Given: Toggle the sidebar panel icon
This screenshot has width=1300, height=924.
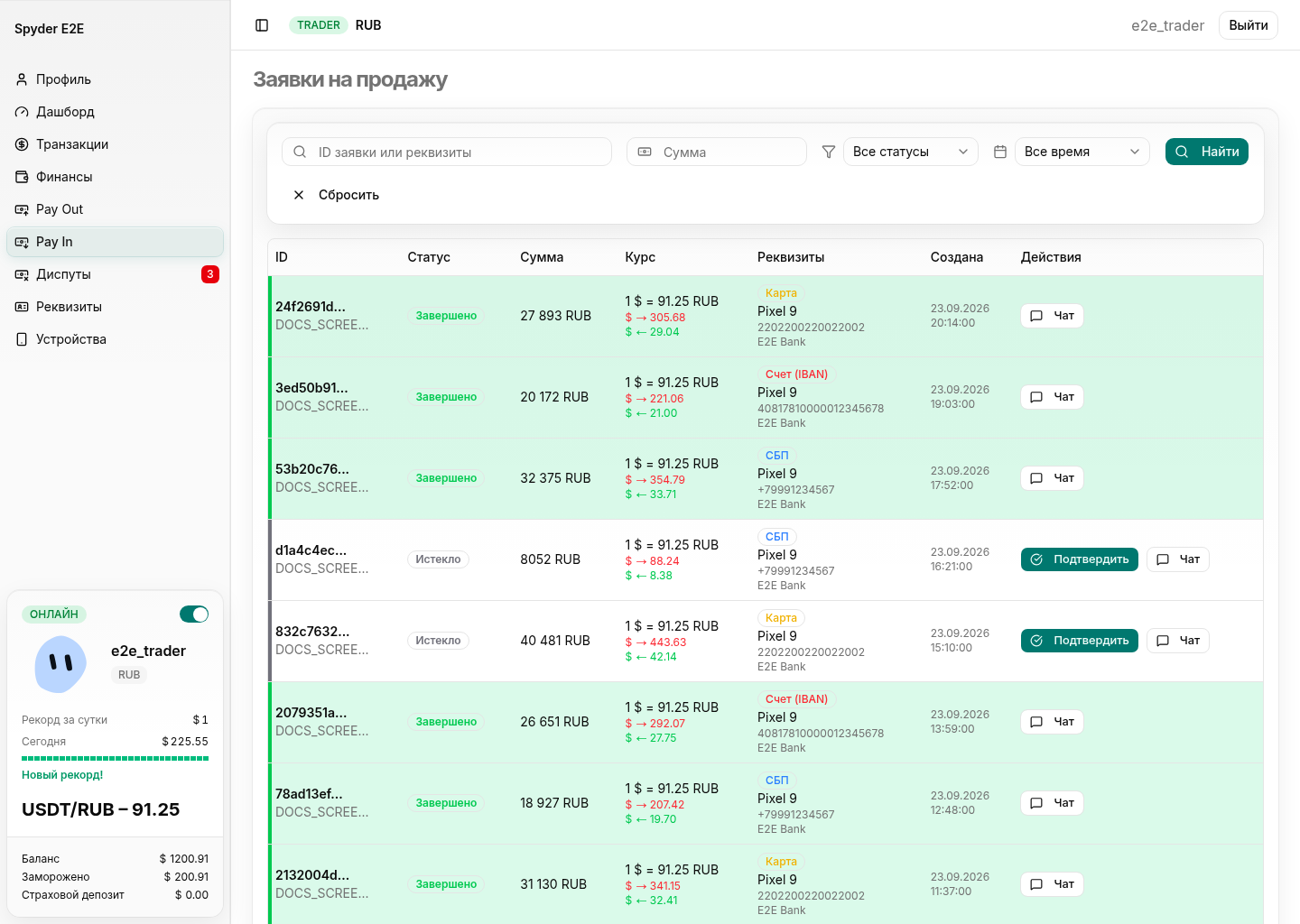Looking at the screenshot, I should [x=262, y=25].
